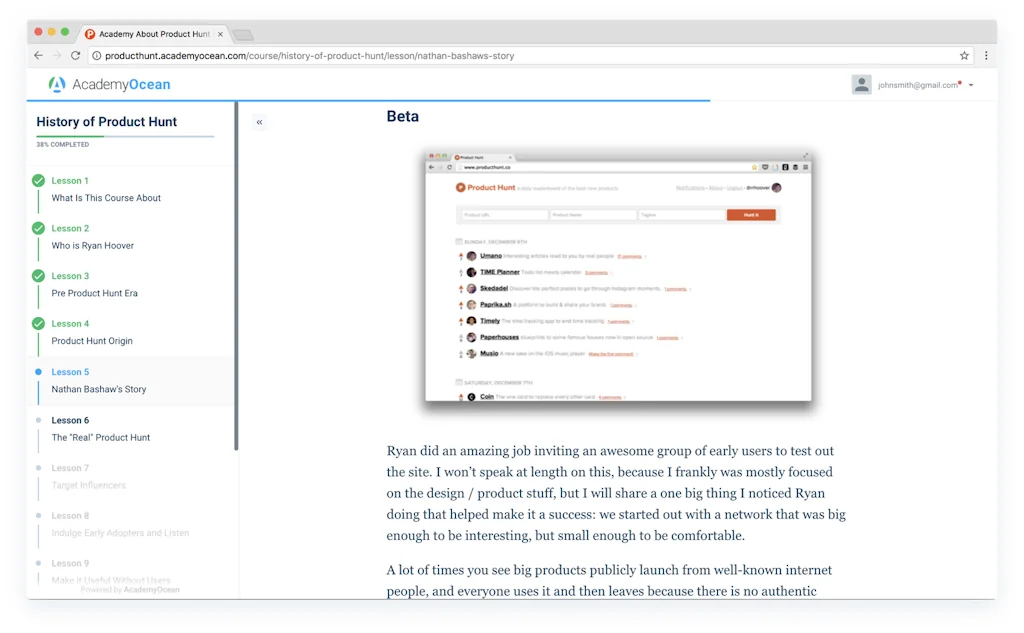The width and height of the screenshot is (1024, 633).
Task: Bookmark the page via the star icon
Action: [x=963, y=55]
